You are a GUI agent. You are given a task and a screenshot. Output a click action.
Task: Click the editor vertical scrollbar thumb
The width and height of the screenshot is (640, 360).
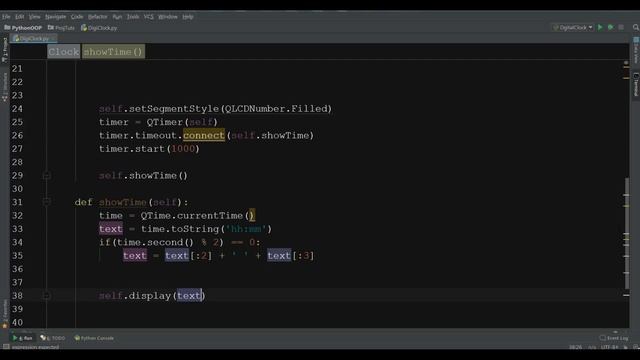click(x=627, y=234)
